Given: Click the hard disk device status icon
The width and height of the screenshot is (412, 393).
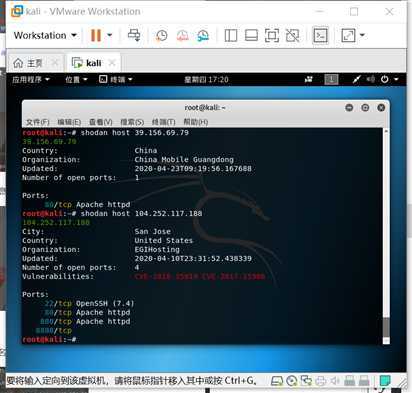Looking at the screenshot, I should point(276,381).
